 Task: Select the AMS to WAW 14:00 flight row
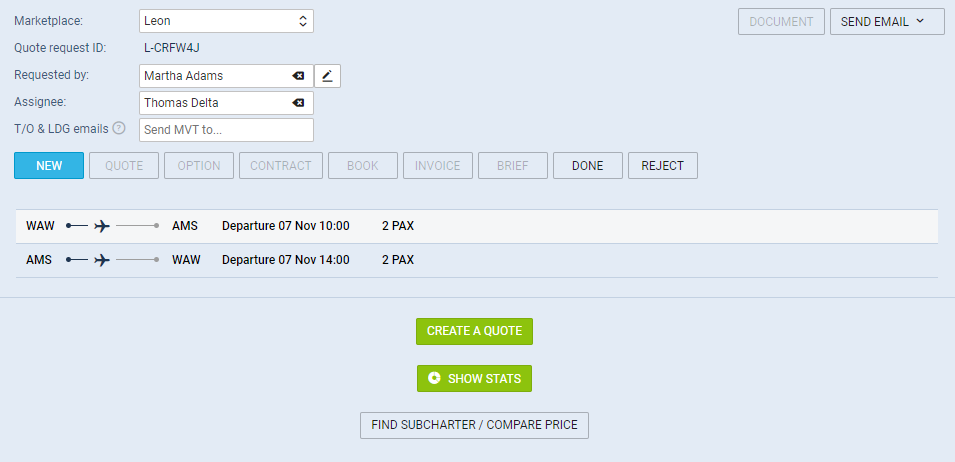click(477, 261)
